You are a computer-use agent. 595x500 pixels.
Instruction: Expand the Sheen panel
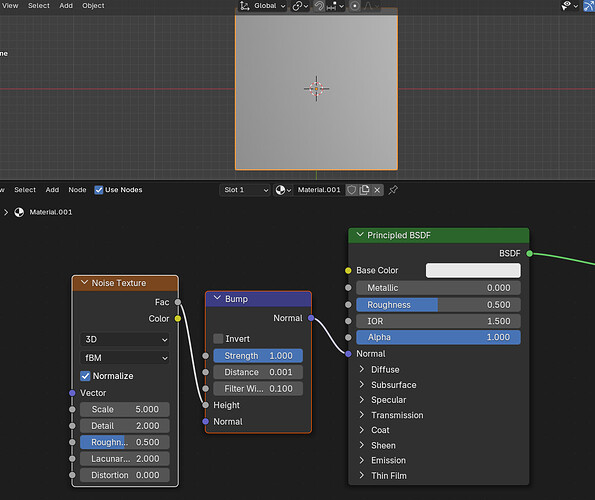pos(362,445)
